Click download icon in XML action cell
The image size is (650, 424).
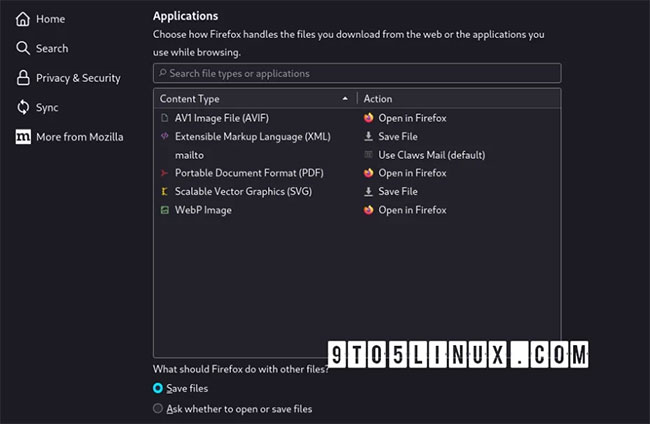point(368,136)
